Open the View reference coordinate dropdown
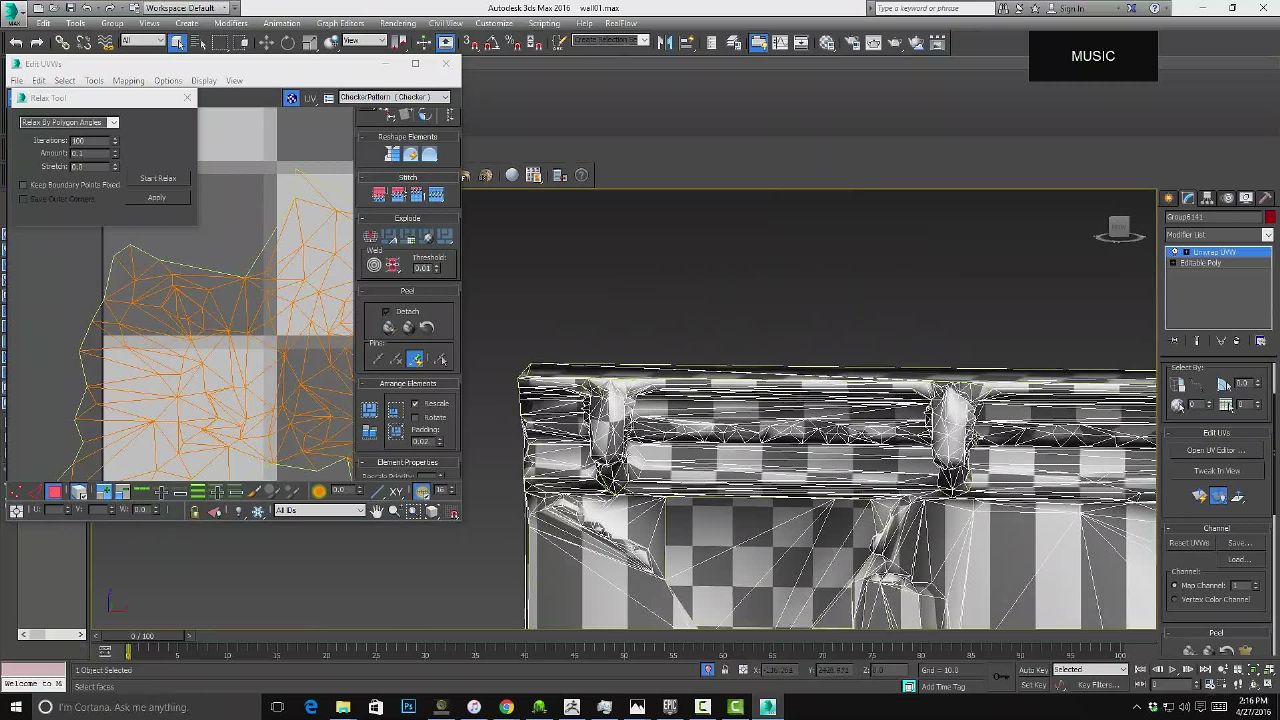 (365, 41)
